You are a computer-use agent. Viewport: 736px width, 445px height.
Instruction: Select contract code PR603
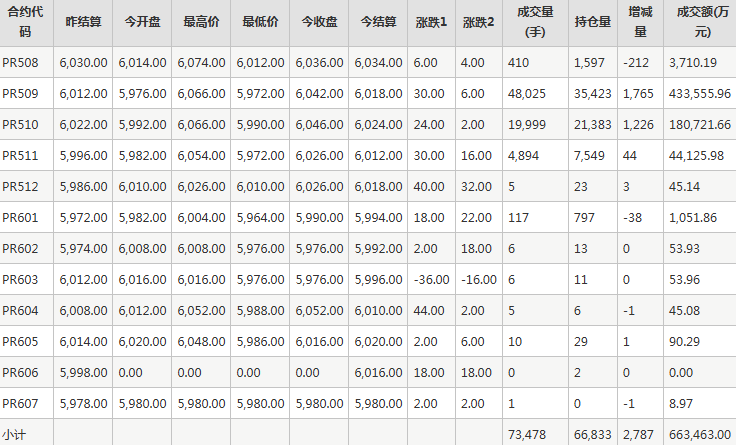(x=20, y=279)
